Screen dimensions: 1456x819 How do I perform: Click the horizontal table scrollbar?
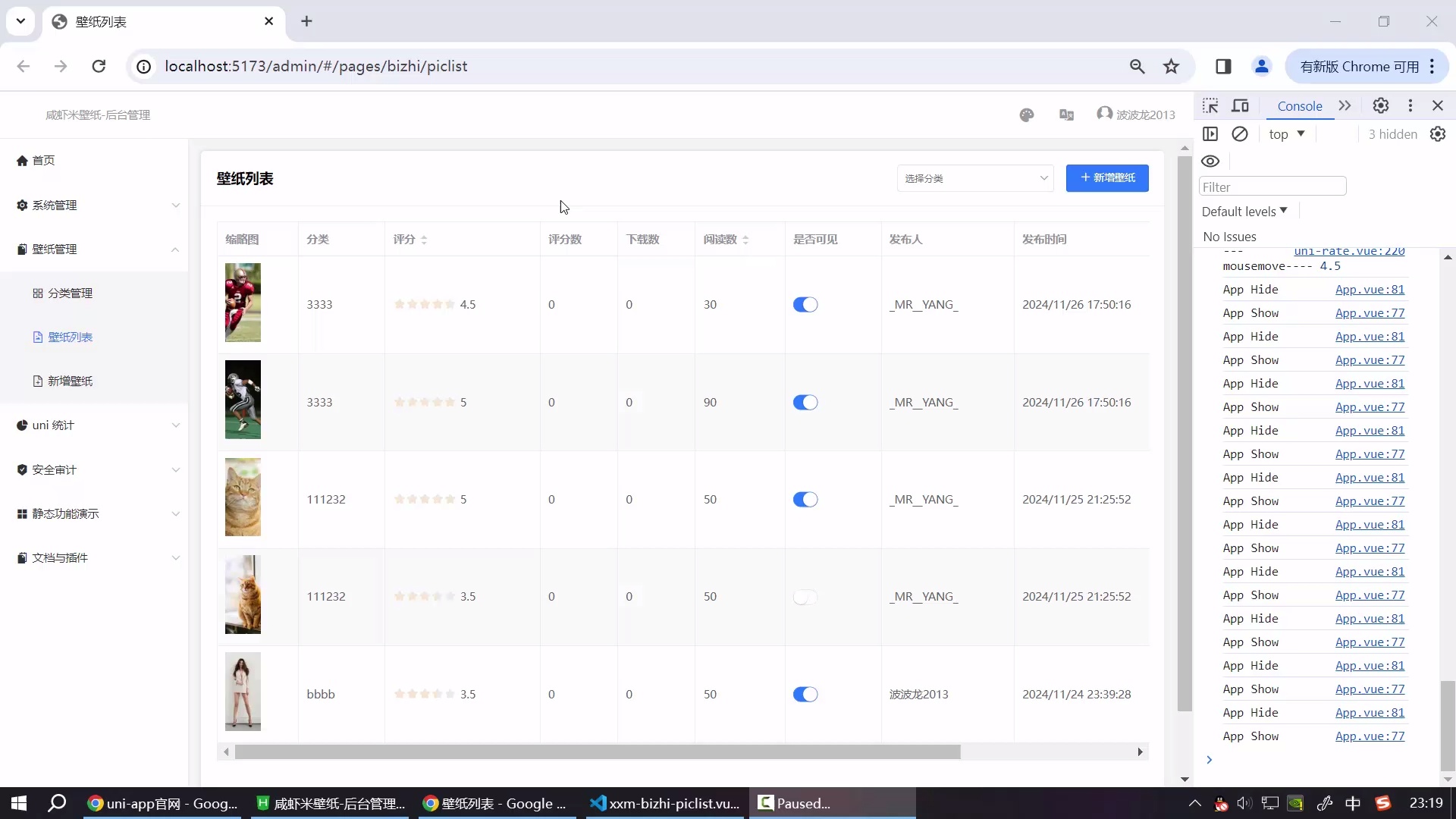pyautogui.click(x=598, y=752)
